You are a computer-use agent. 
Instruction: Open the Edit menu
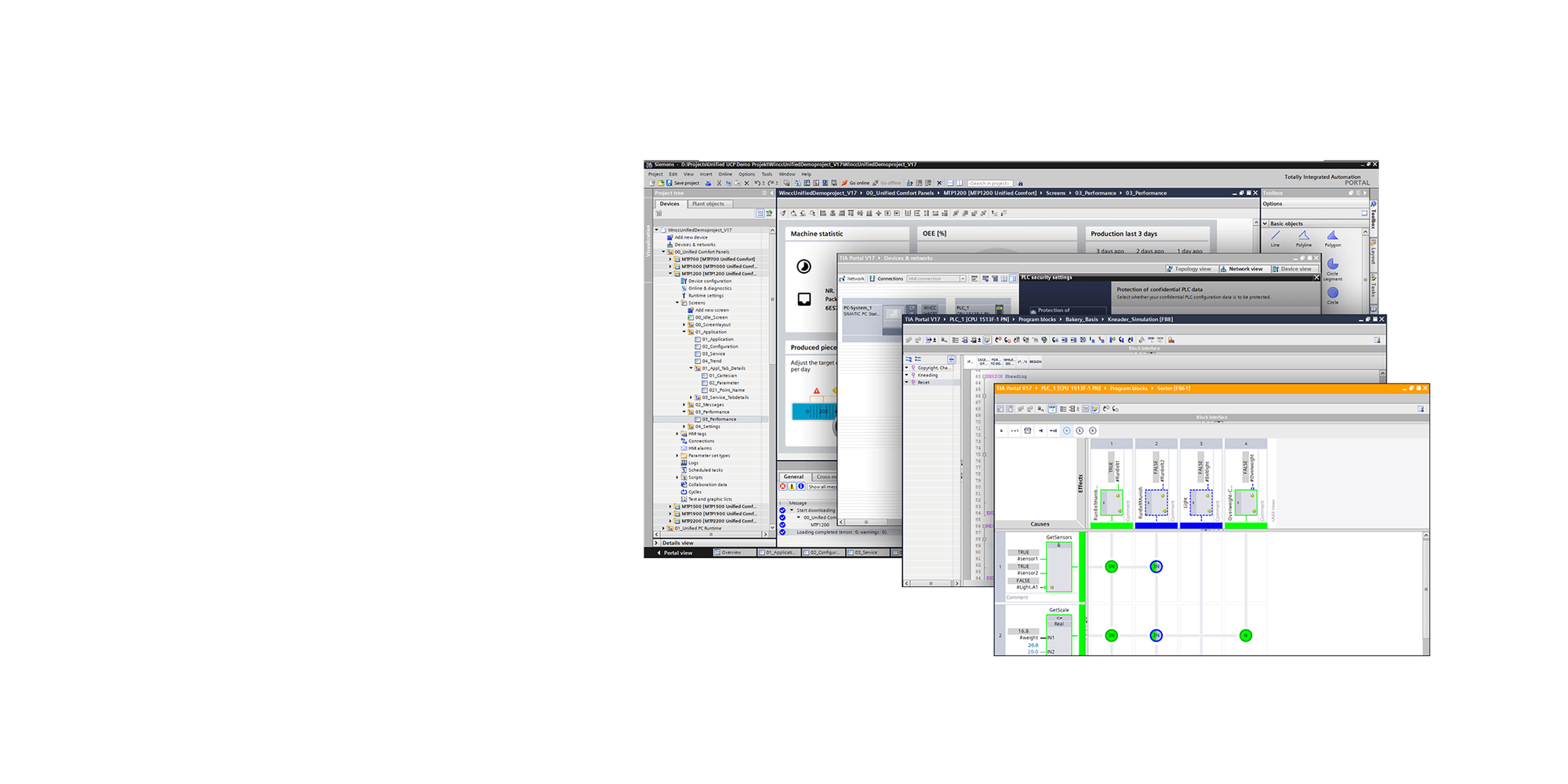(x=673, y=174)
